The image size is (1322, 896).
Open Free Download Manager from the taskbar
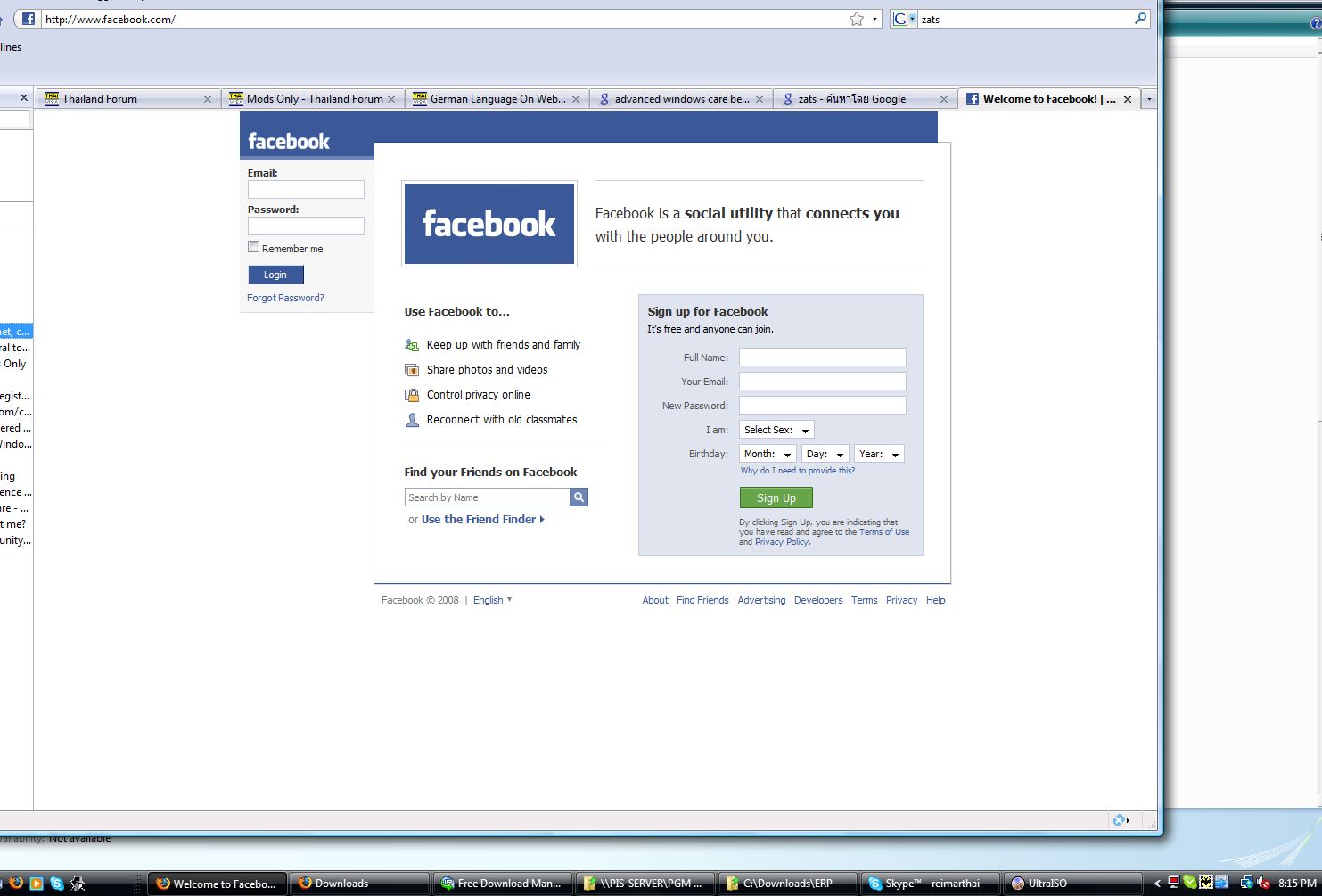(x=503, y=884)
